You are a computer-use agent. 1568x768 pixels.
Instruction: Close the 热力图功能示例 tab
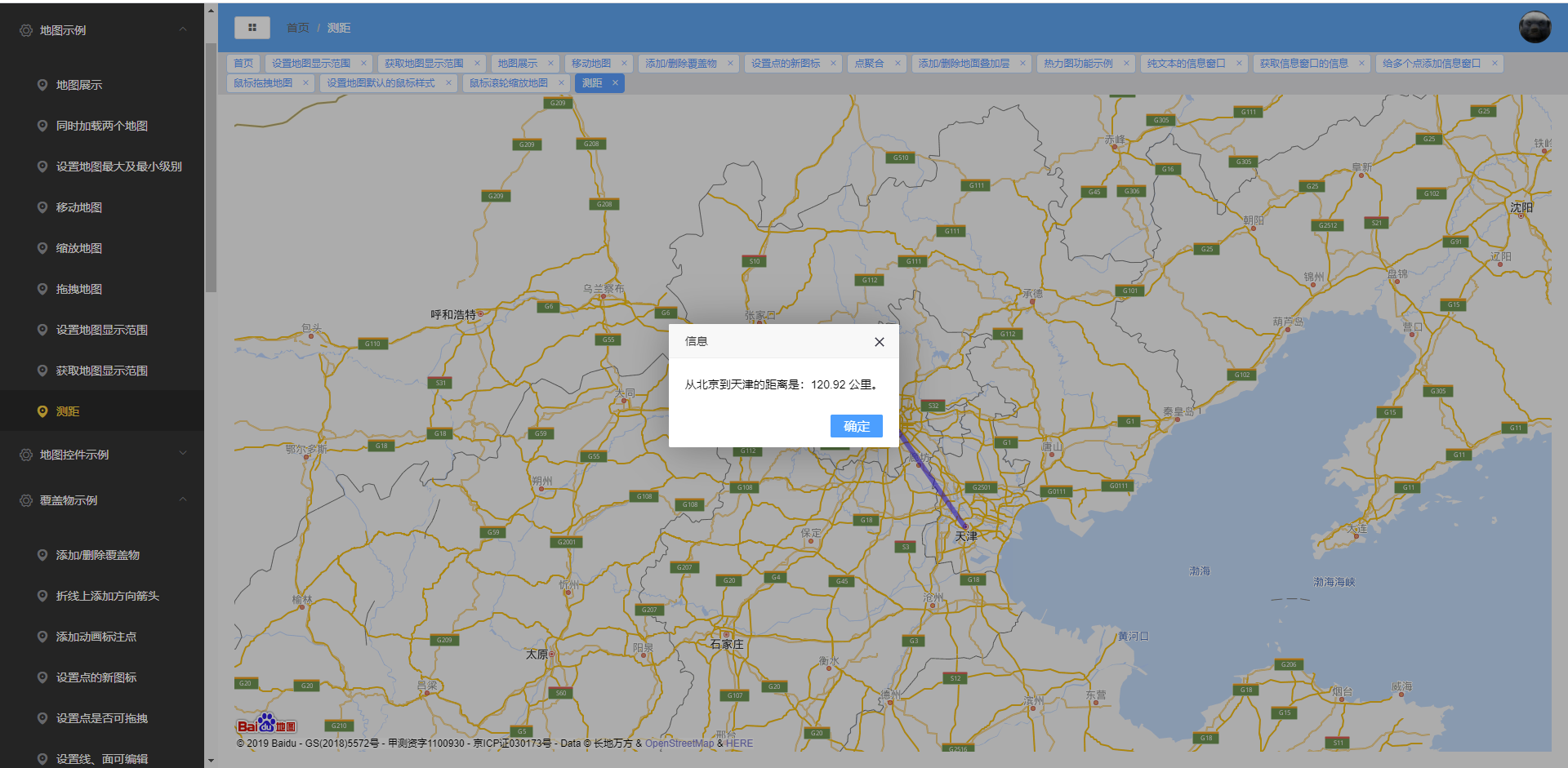point(1126,63)
